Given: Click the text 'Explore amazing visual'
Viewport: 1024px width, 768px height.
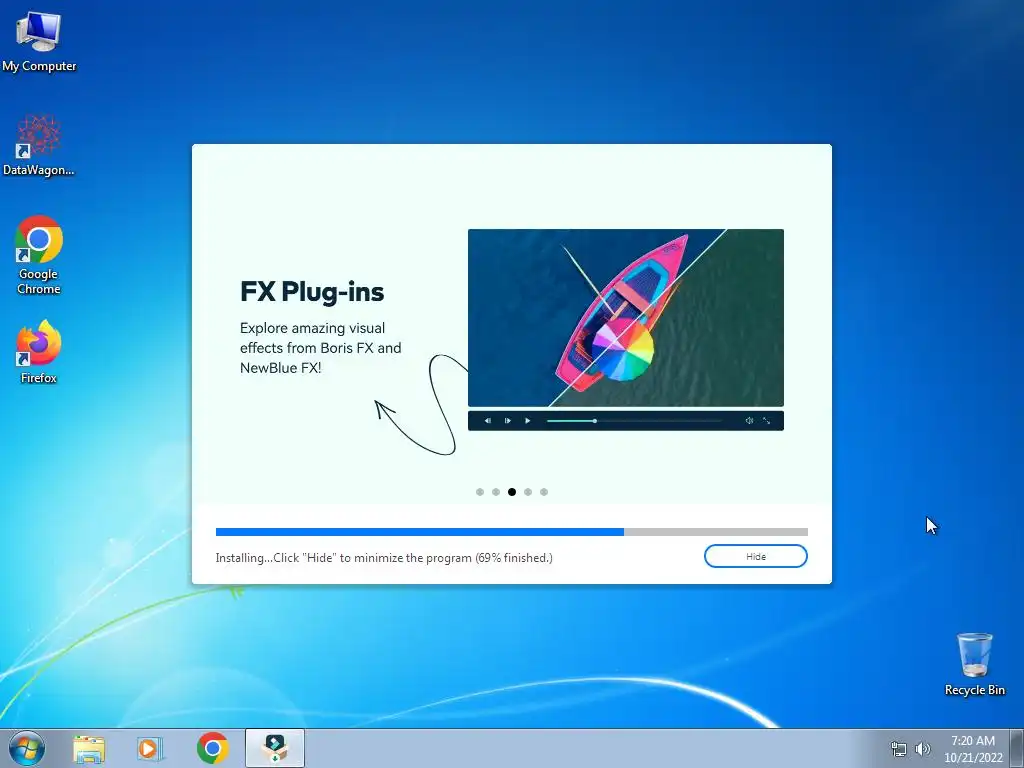Looking at the screenshot, I should pyautogui.click(x=312, y=328).
